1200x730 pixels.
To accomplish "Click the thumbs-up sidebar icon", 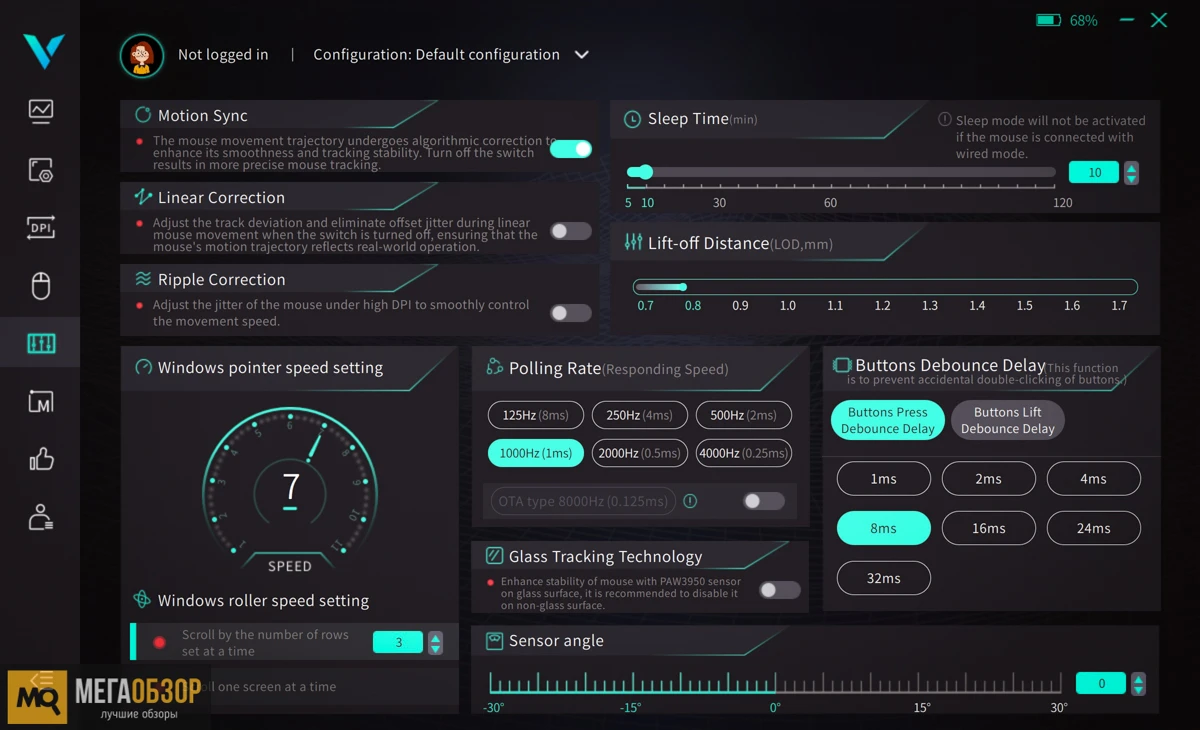I will [41, 460].
